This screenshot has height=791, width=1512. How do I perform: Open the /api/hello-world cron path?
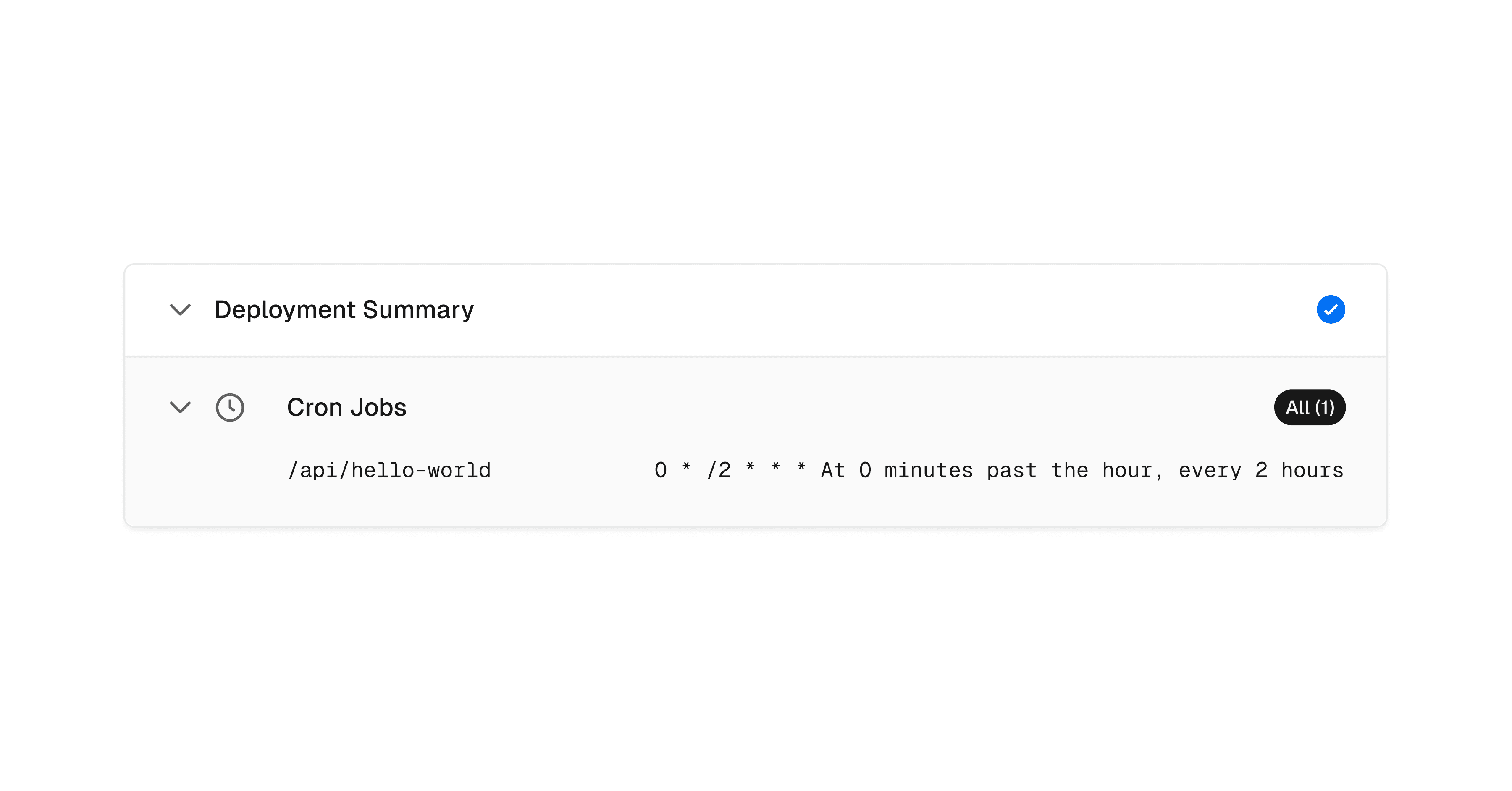pyautogui.click(x=389, y=471)
